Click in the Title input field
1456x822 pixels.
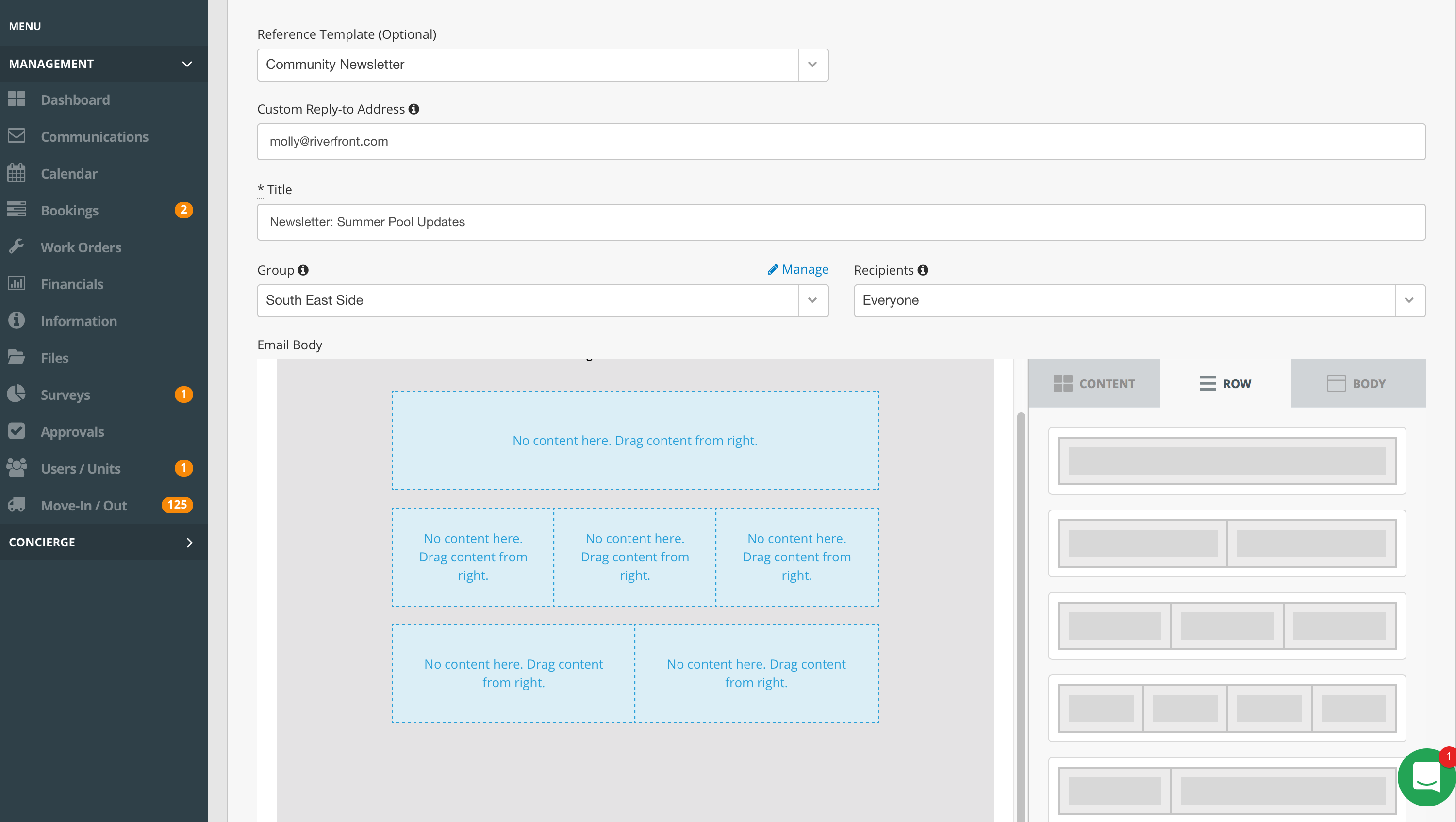point(841,222)
